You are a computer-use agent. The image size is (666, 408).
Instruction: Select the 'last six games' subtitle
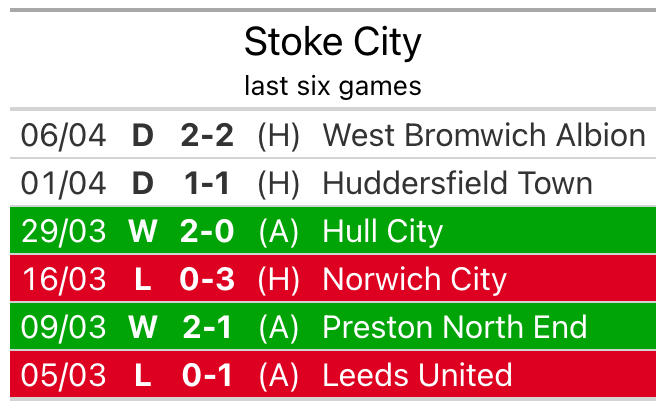click(333, 86)
